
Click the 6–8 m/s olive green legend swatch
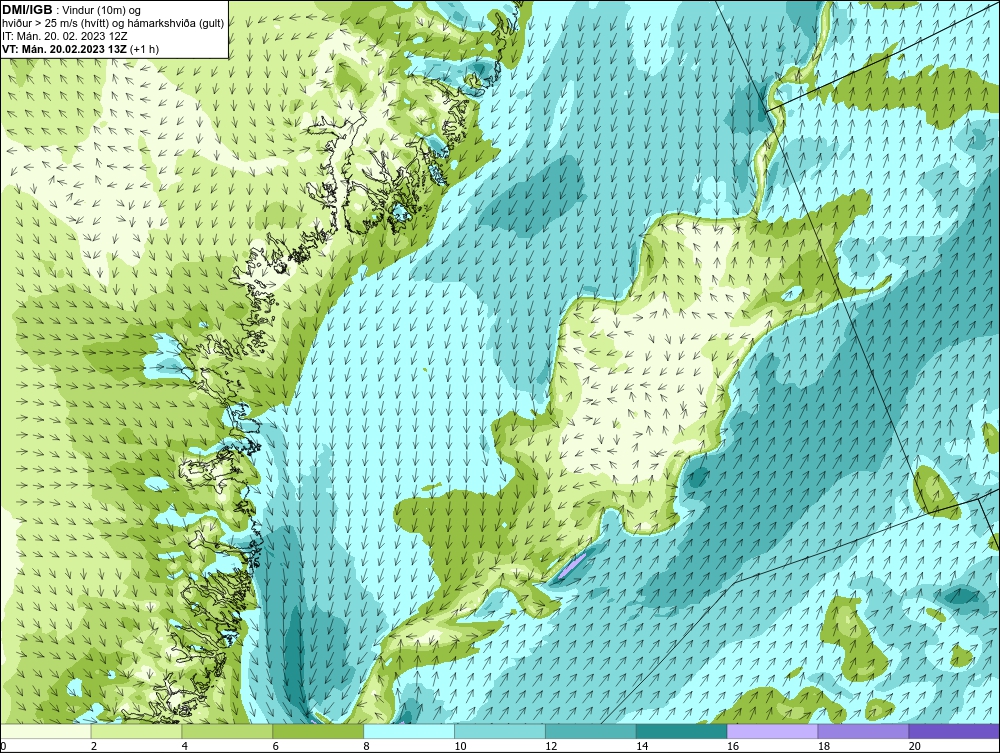318,731
